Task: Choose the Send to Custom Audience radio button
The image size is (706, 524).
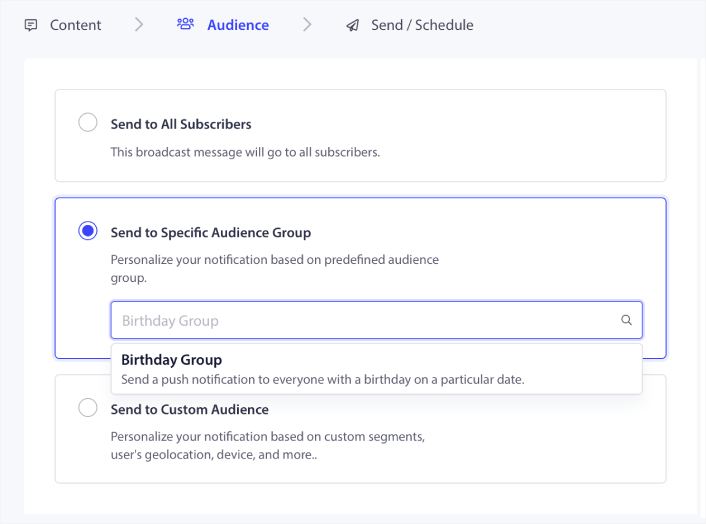Action: pos(88,408)
